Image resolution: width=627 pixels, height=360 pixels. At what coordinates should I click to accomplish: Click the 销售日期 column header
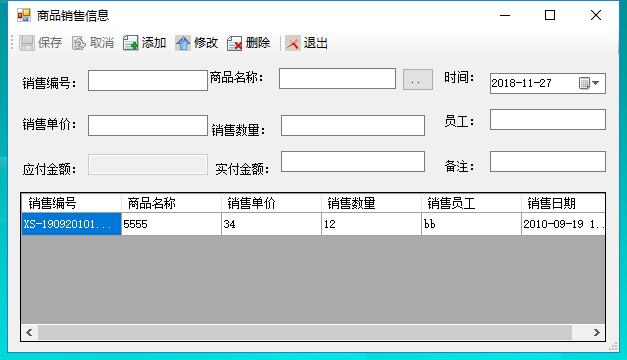563,203
